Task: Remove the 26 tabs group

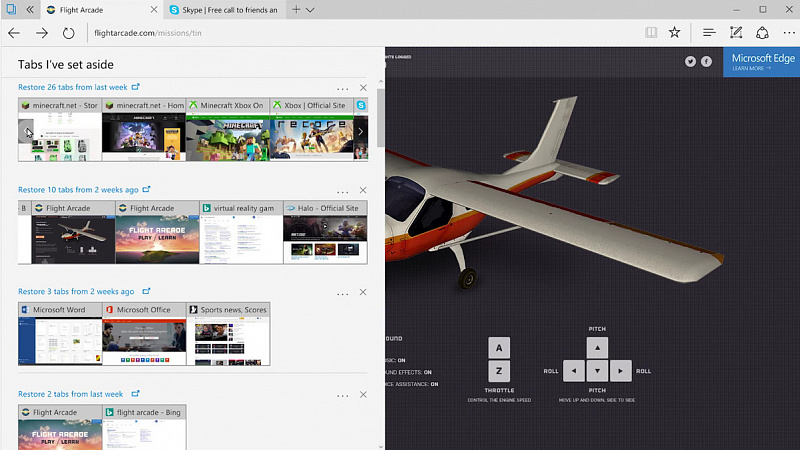Action: (363, 88)
